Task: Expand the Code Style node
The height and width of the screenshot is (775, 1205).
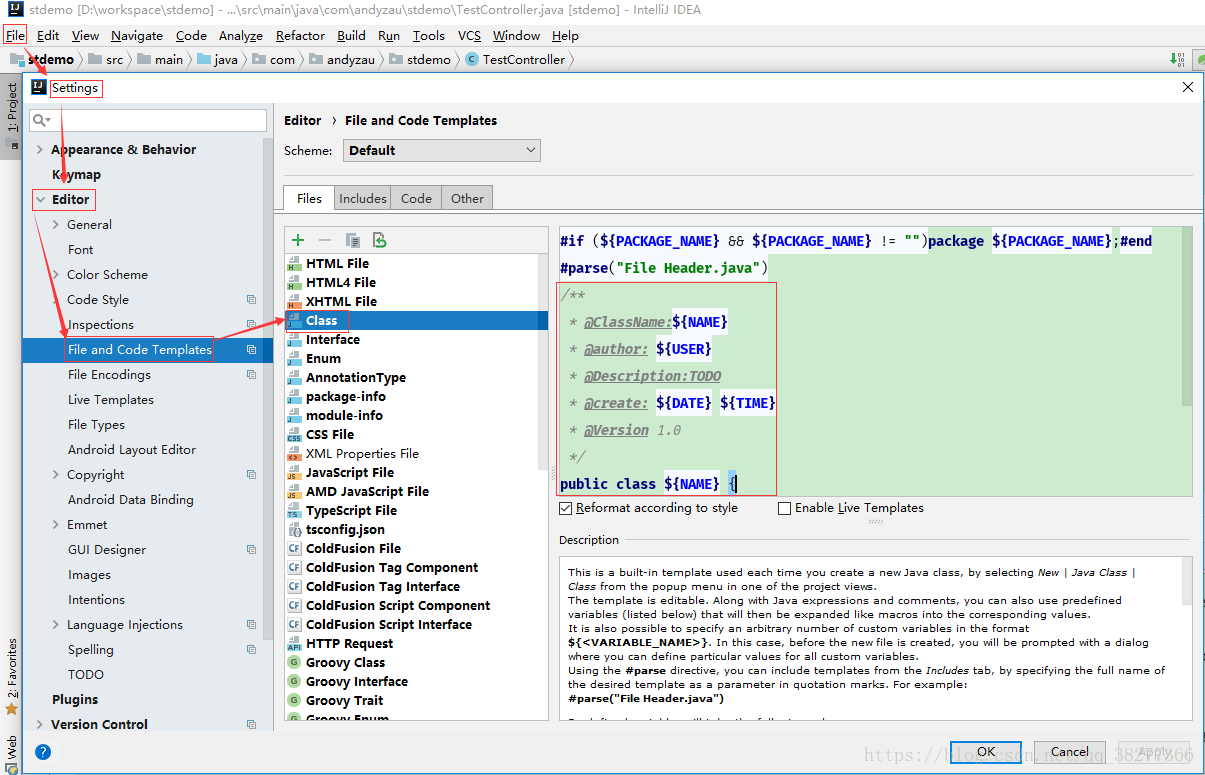Action: point(56,300)
